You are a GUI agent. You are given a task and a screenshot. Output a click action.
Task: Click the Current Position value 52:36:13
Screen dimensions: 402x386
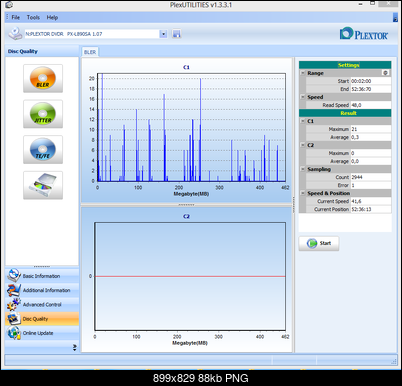point(371,209)
